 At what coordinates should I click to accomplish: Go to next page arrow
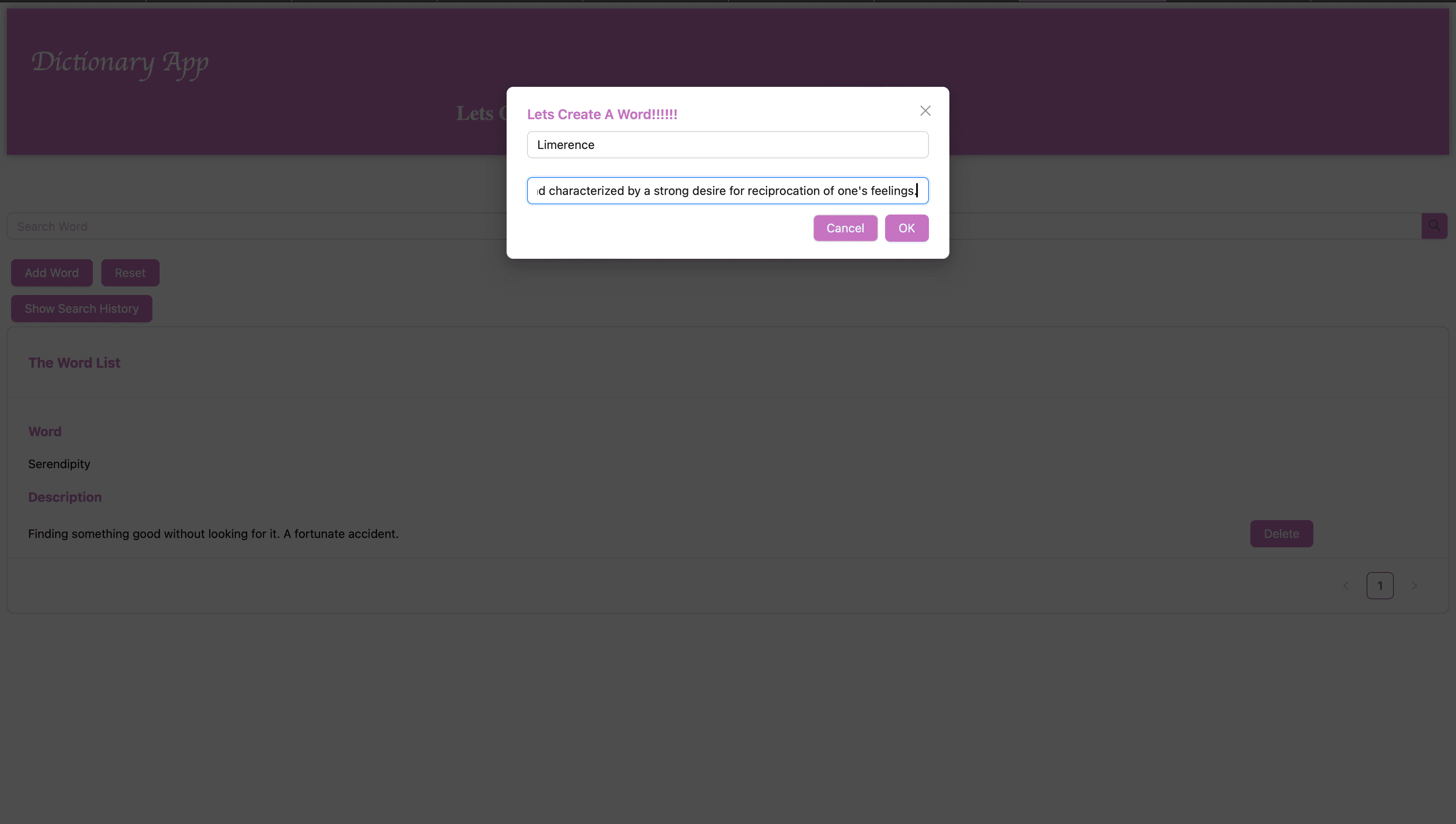point(1413,586)
